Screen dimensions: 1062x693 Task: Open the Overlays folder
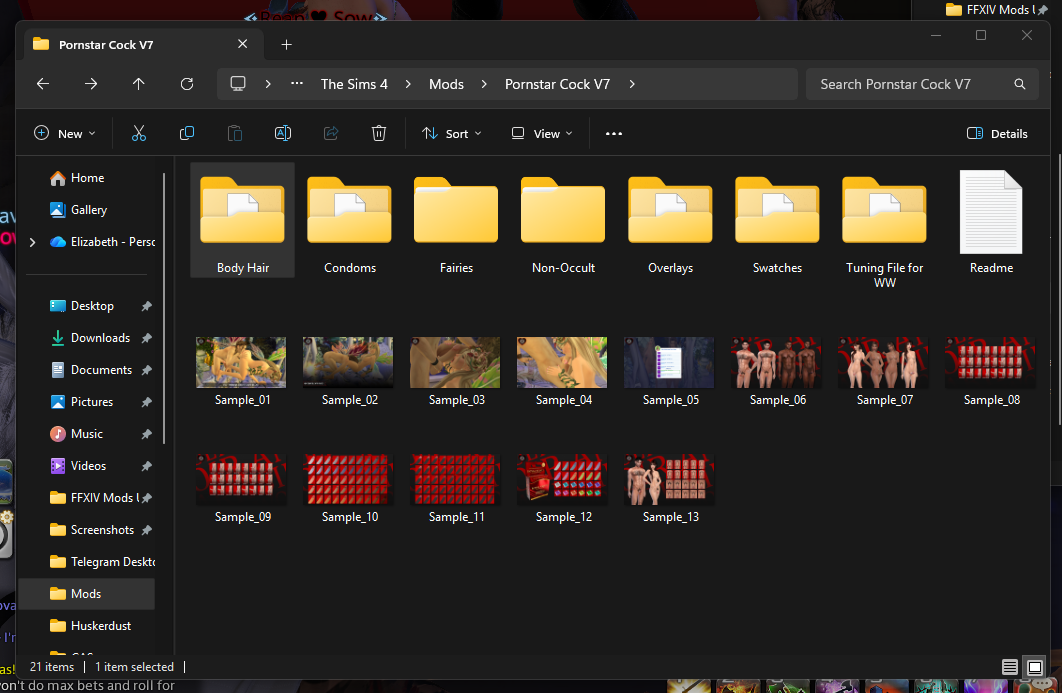(671, 220)
